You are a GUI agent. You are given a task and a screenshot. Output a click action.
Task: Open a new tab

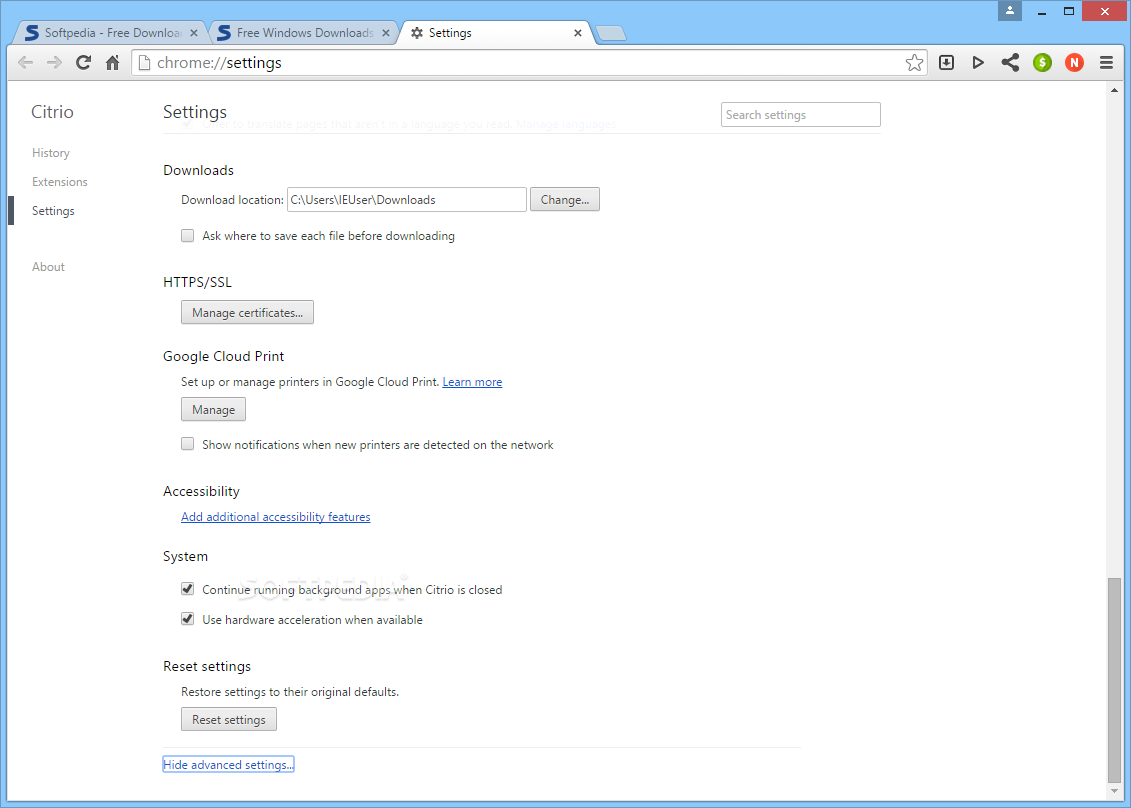tap(612, 33)
